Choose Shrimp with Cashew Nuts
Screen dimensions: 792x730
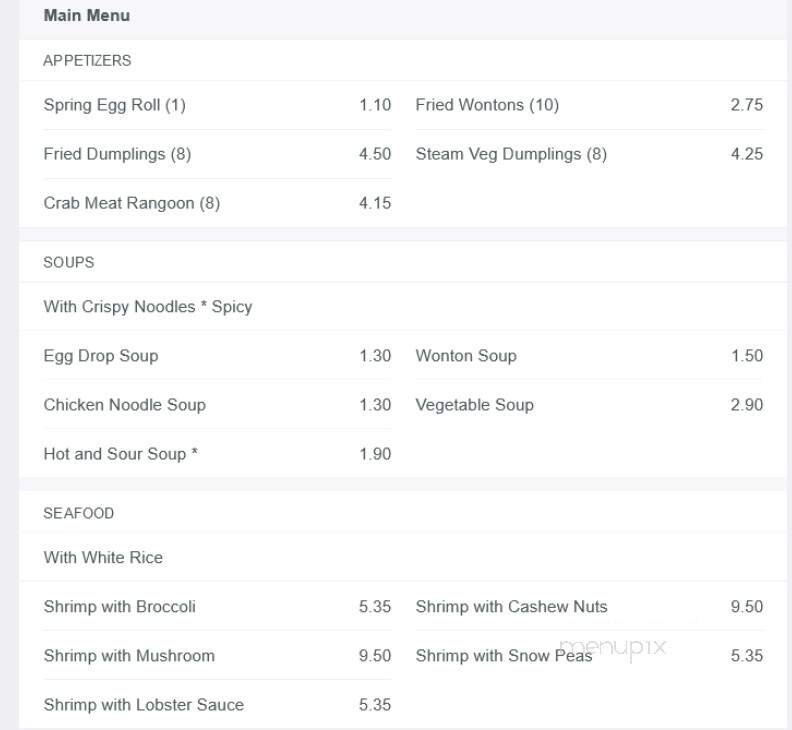click(x=511, y=607)
